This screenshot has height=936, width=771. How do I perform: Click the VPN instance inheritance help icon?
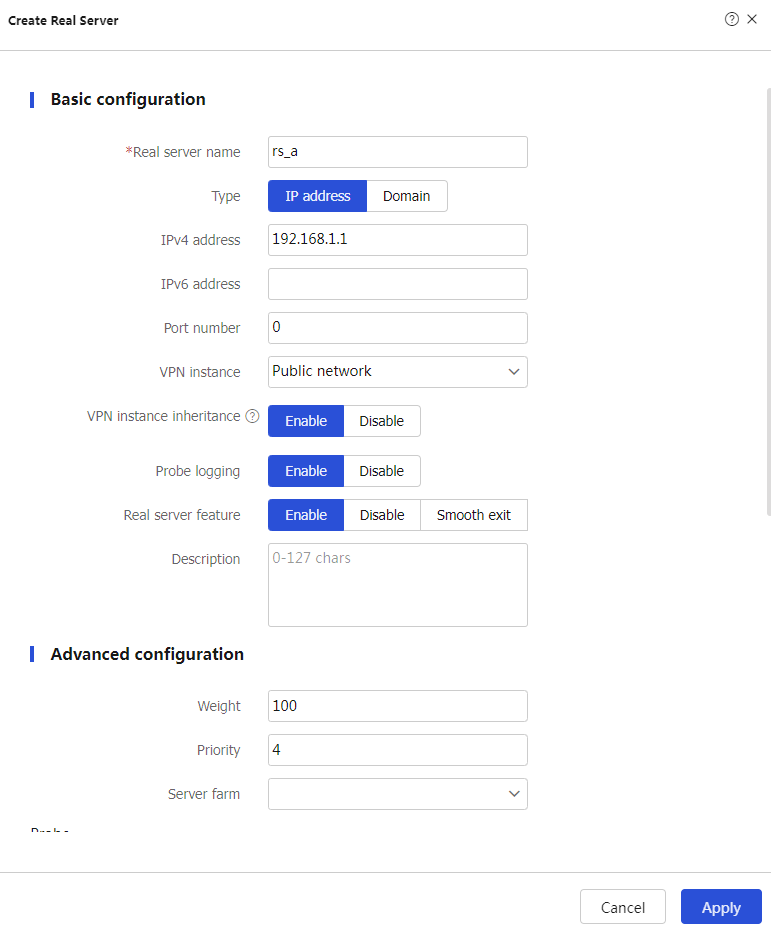pos(252,416)
